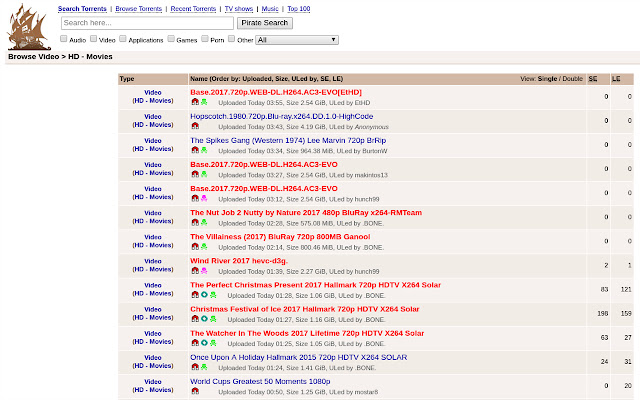Click magnet icon for World Cups Greatest 50 Moments
This screenshot has width=640, height=400.
[x=195, y=391]
